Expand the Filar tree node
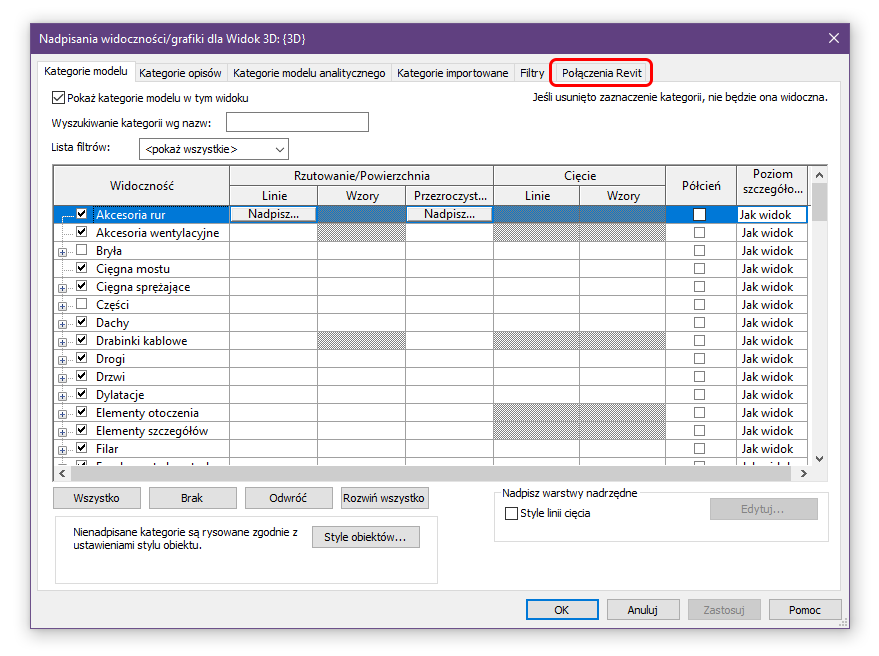Viewport: 879px width, 656px height. pos(62,450)
